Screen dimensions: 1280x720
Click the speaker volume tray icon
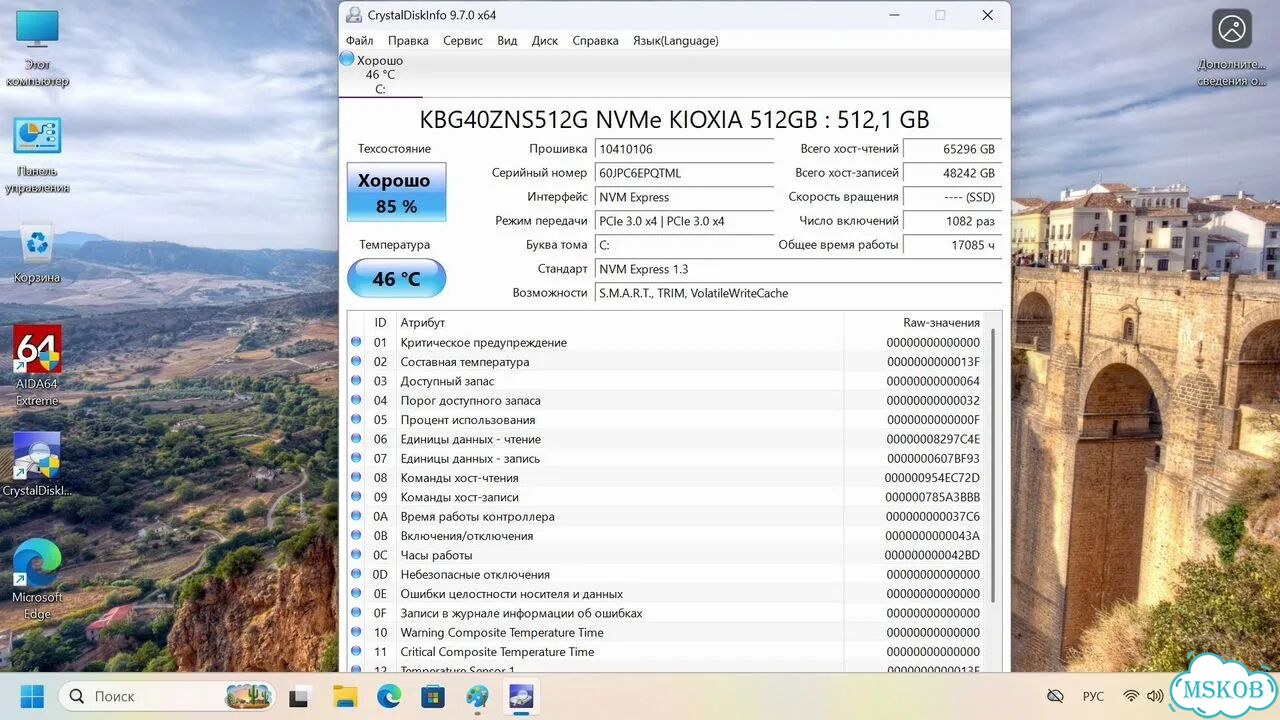pyautogui.click(x=1155, y=696)
